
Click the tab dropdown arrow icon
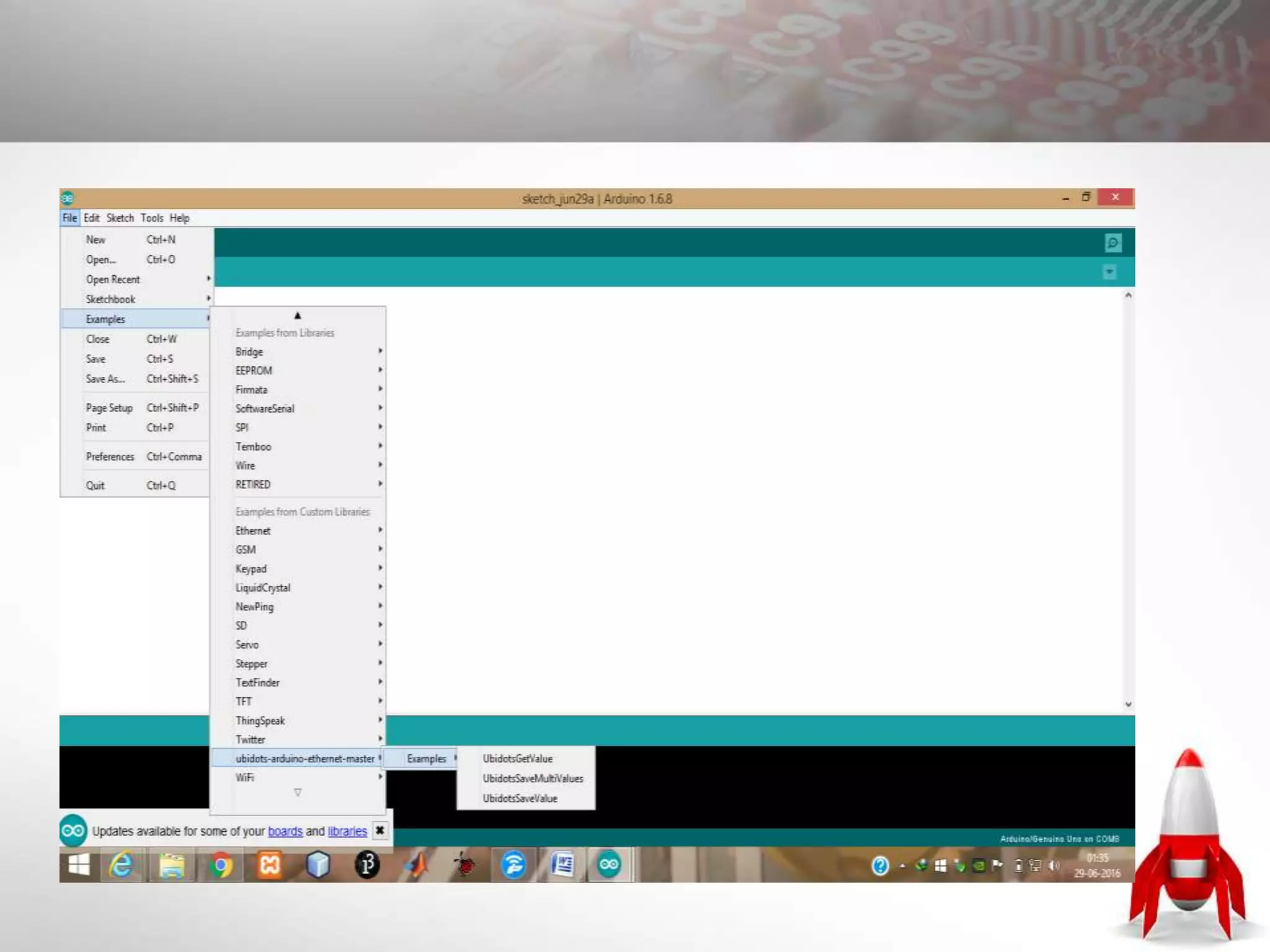1109,272
